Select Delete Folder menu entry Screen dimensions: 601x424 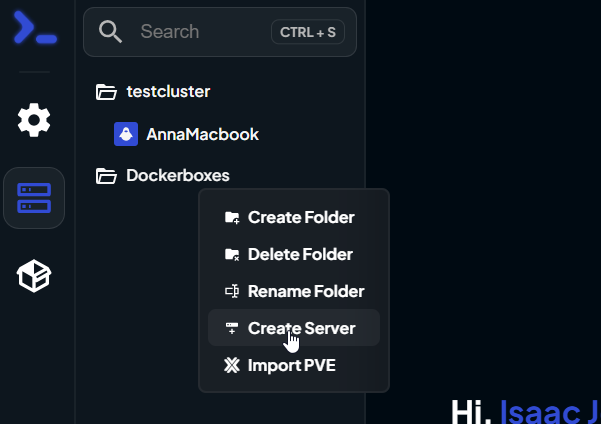pos(294,255)
